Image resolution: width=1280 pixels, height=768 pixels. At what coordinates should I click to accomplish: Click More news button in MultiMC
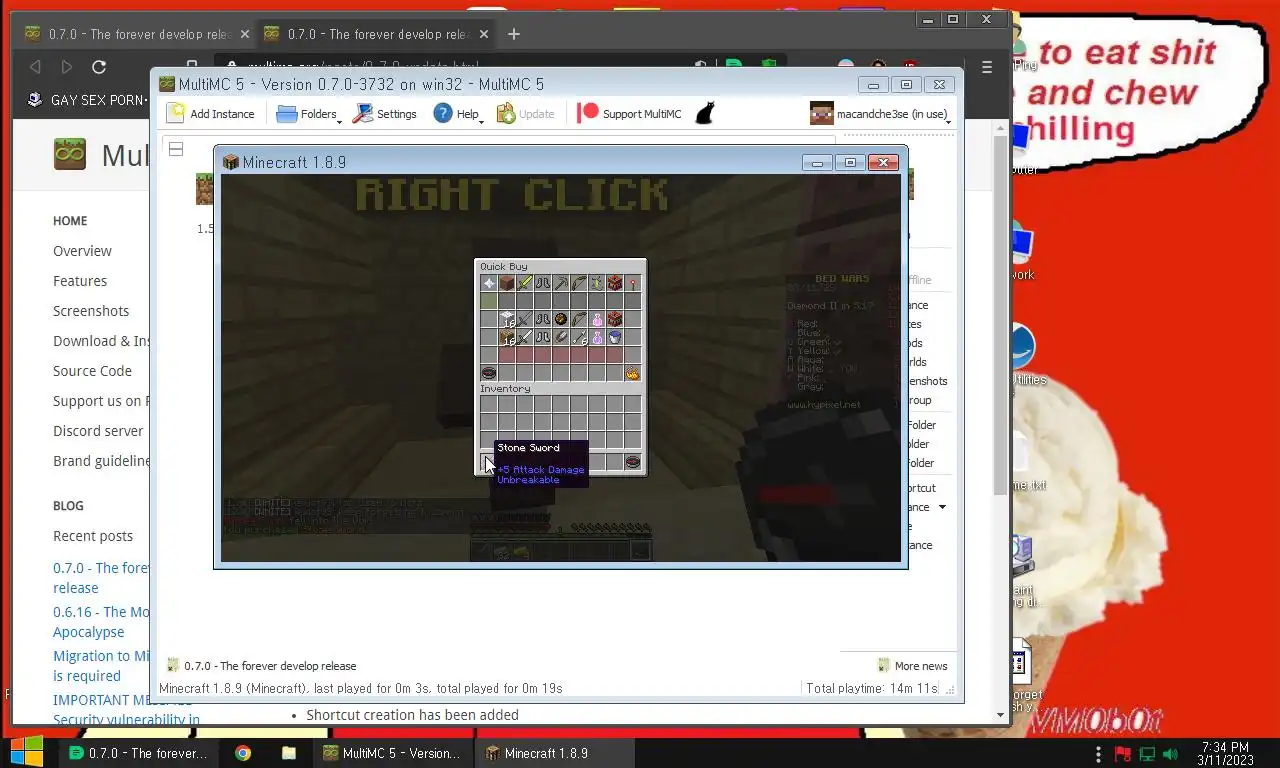[912, 666]
